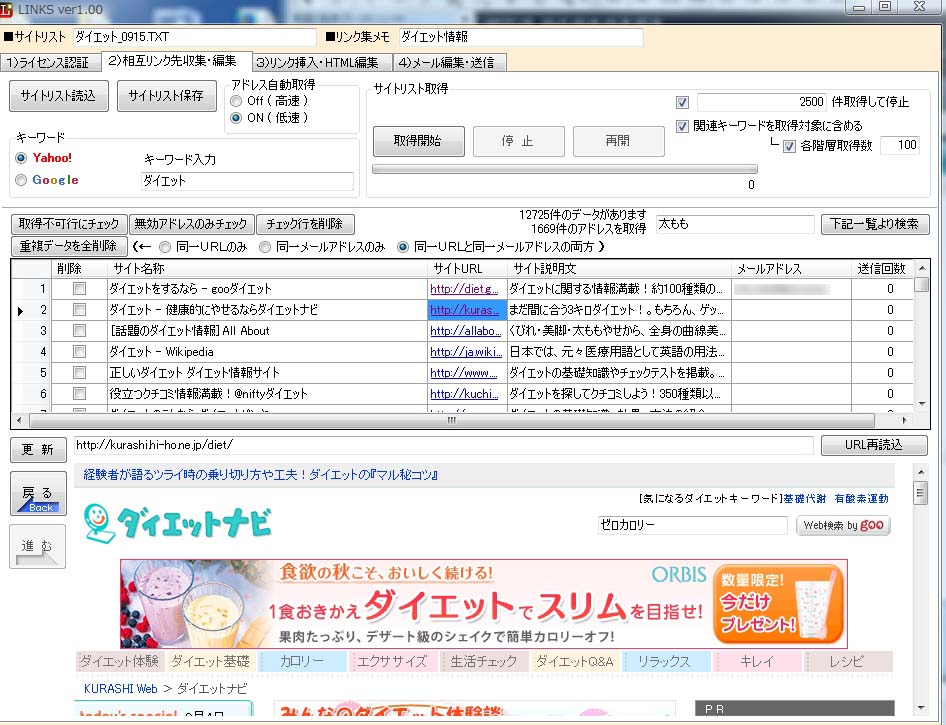
Task: Click Web検索 by goo button
Action: pyautogui.click(x=843, y=525)
